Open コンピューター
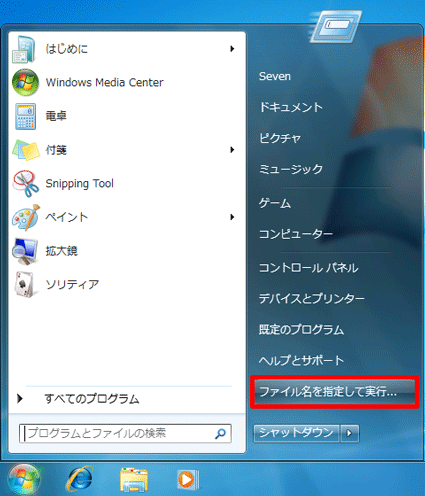 296,234
